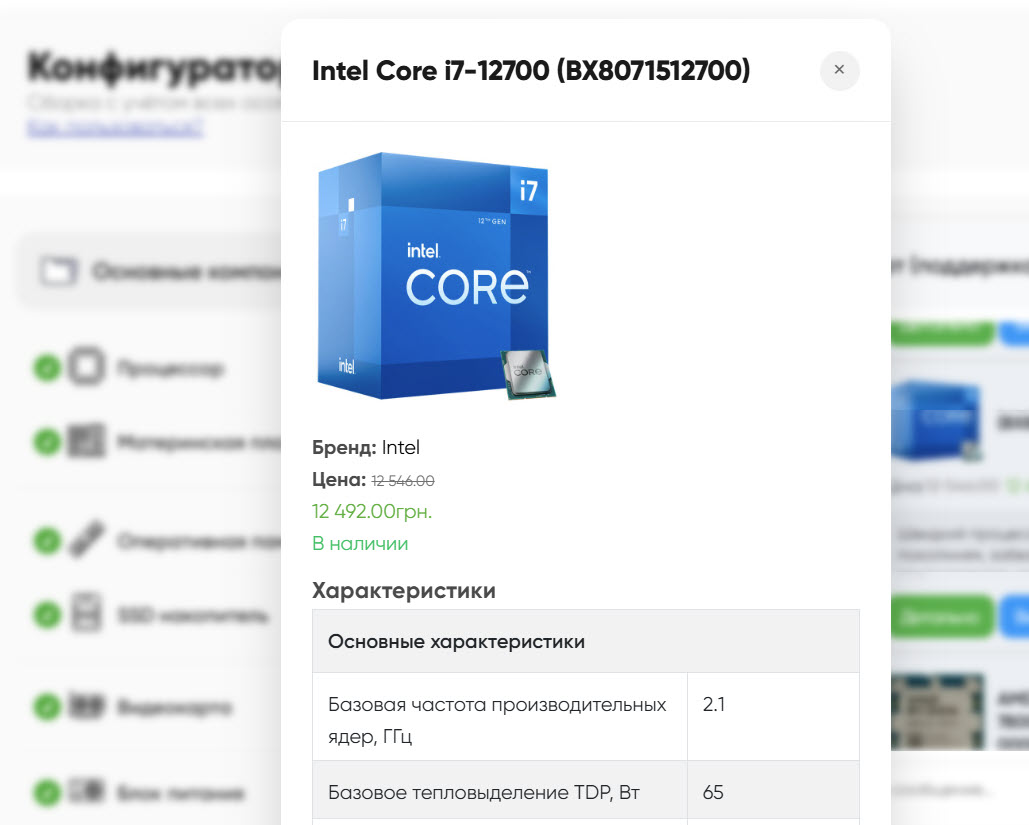
Task: Click the green check mark beside the power supply row
Action: [x=47, y=792]
